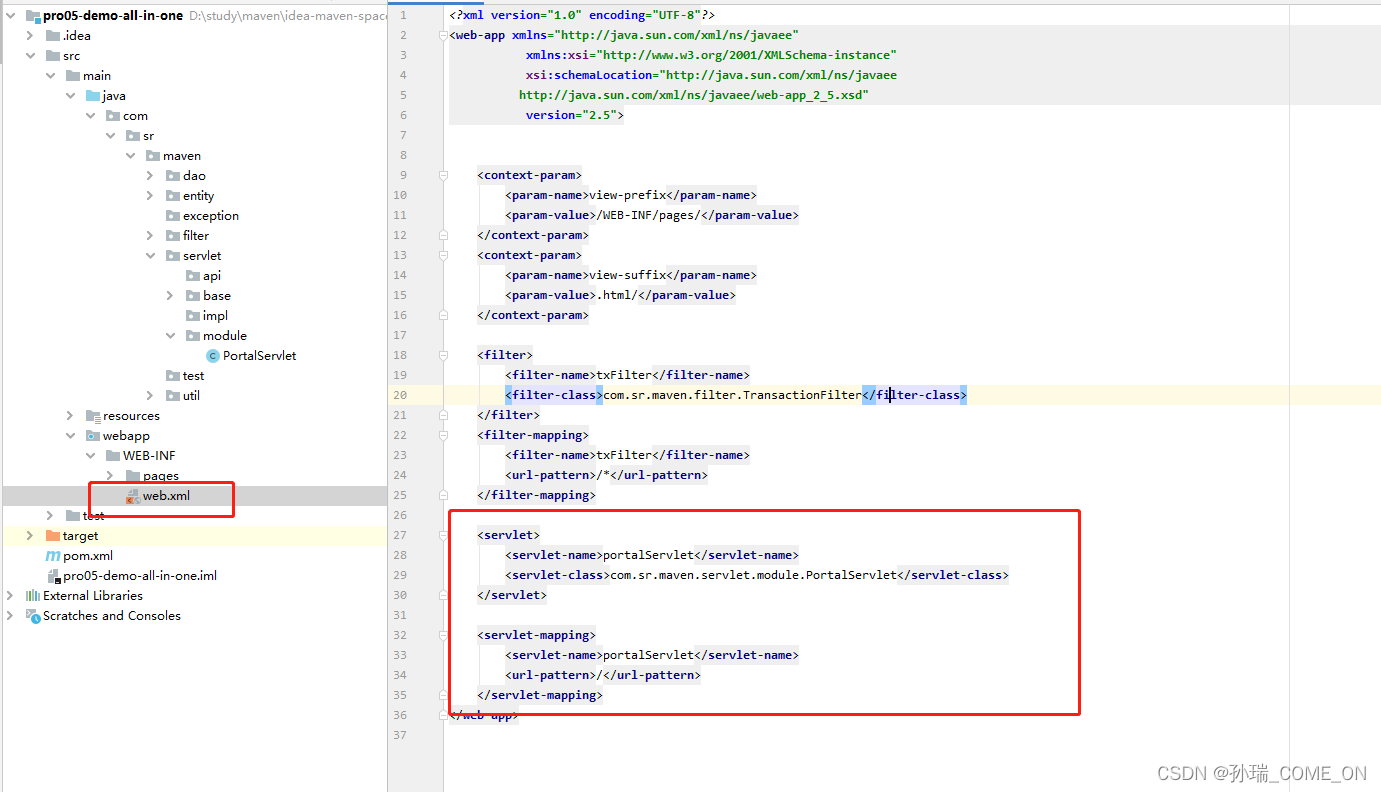Click the view-suffix param-name text
Screen dimensions: 1381x792
pos(628,275)
